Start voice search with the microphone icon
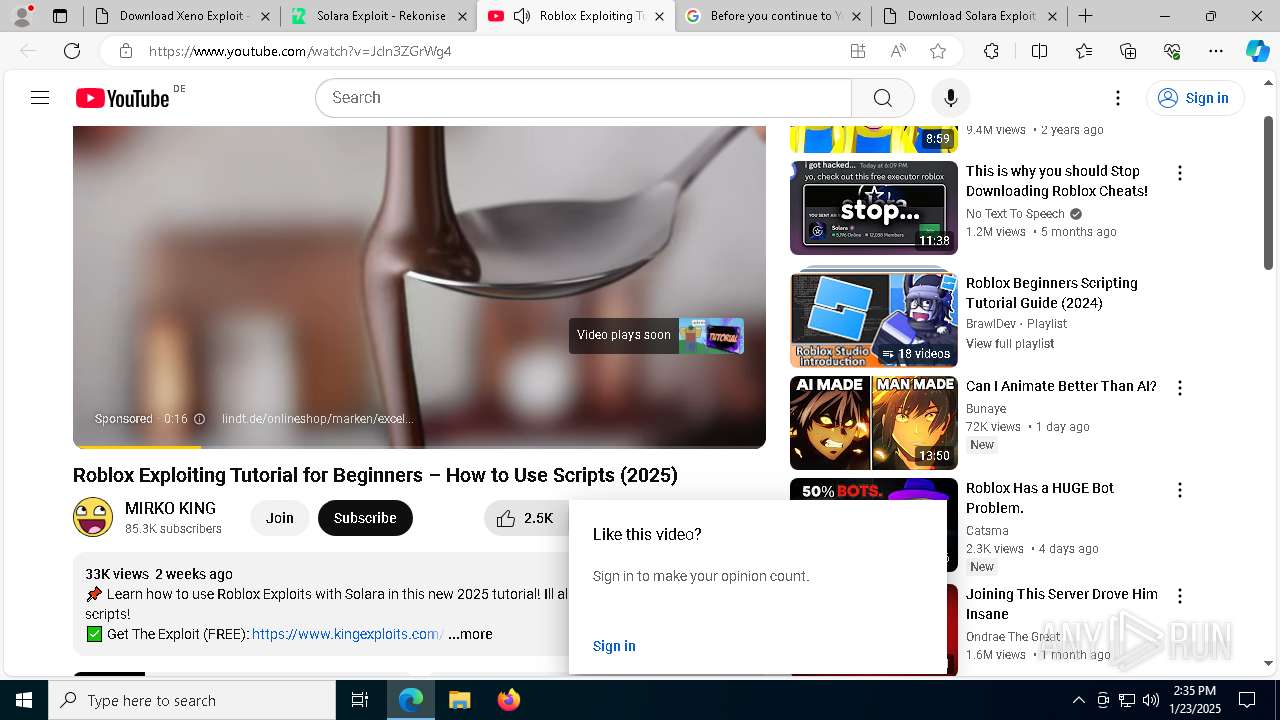 coord(950,98)
